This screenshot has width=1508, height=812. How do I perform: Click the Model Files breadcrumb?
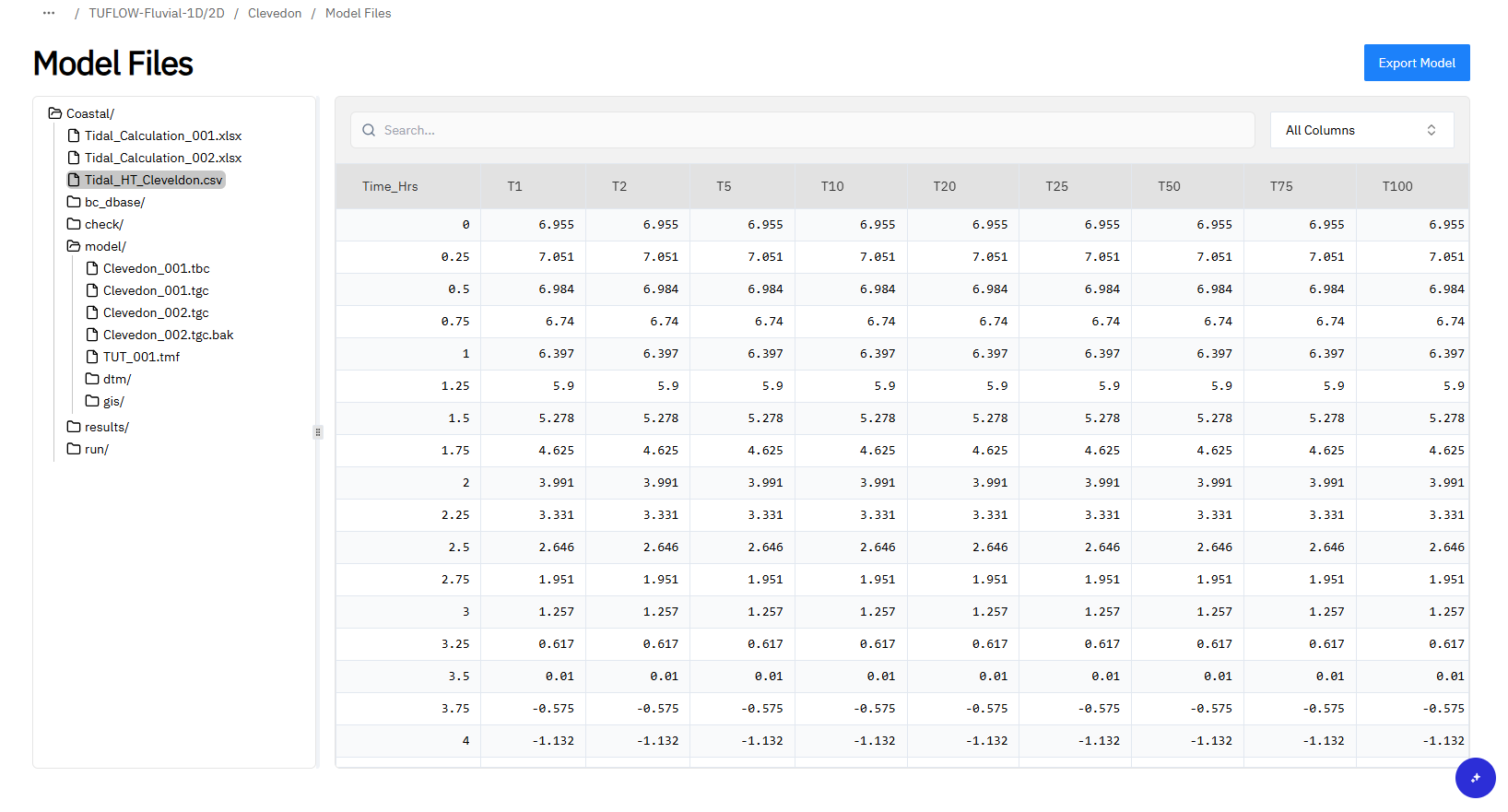click(359, 13)
